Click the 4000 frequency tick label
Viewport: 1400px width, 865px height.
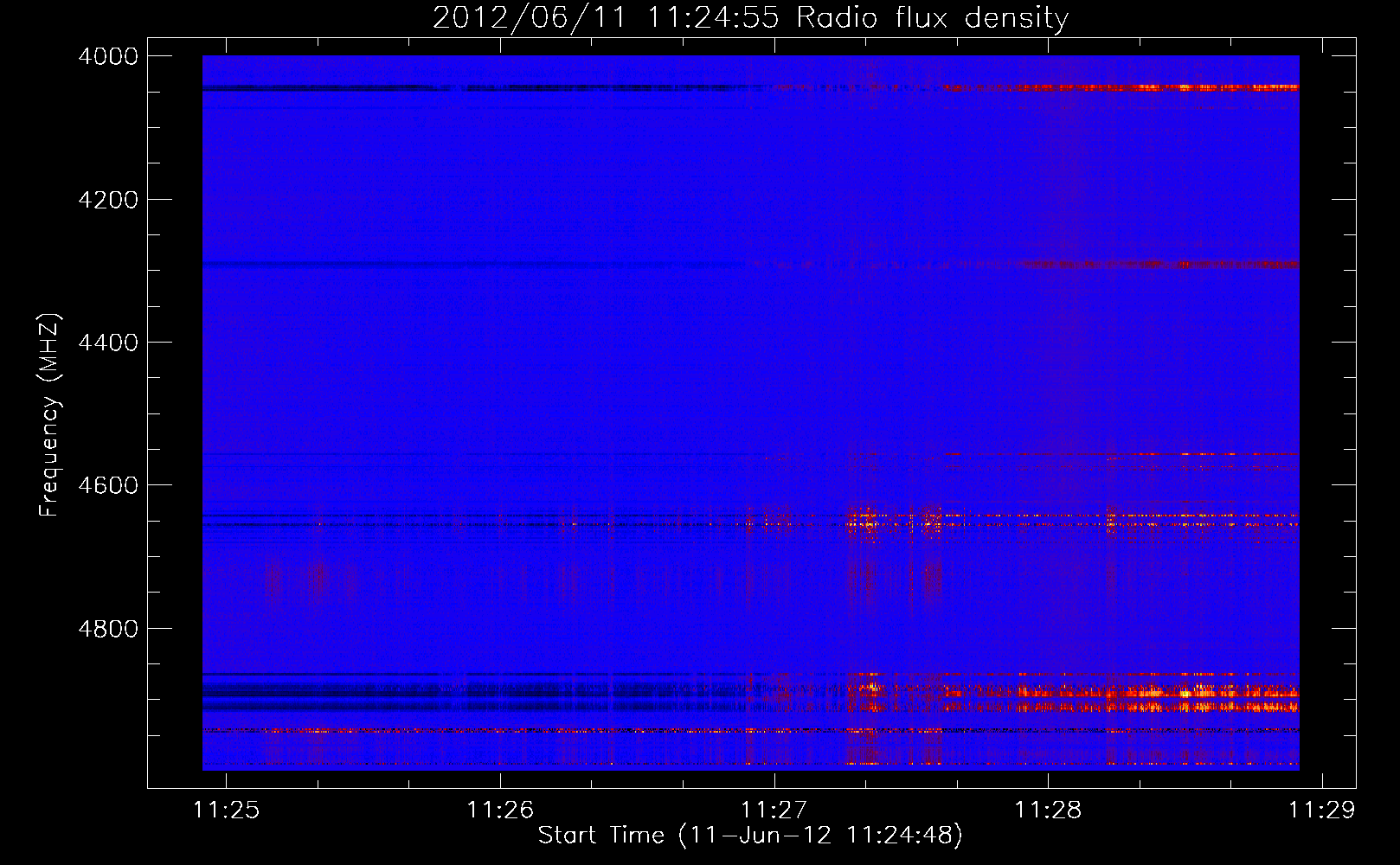tap(108, 56)
